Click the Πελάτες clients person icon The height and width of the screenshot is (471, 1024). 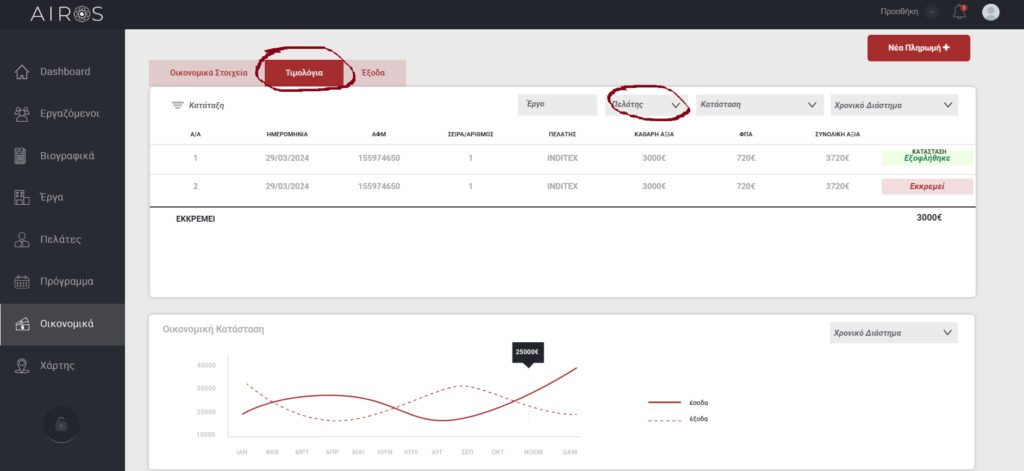click(21, 240)
